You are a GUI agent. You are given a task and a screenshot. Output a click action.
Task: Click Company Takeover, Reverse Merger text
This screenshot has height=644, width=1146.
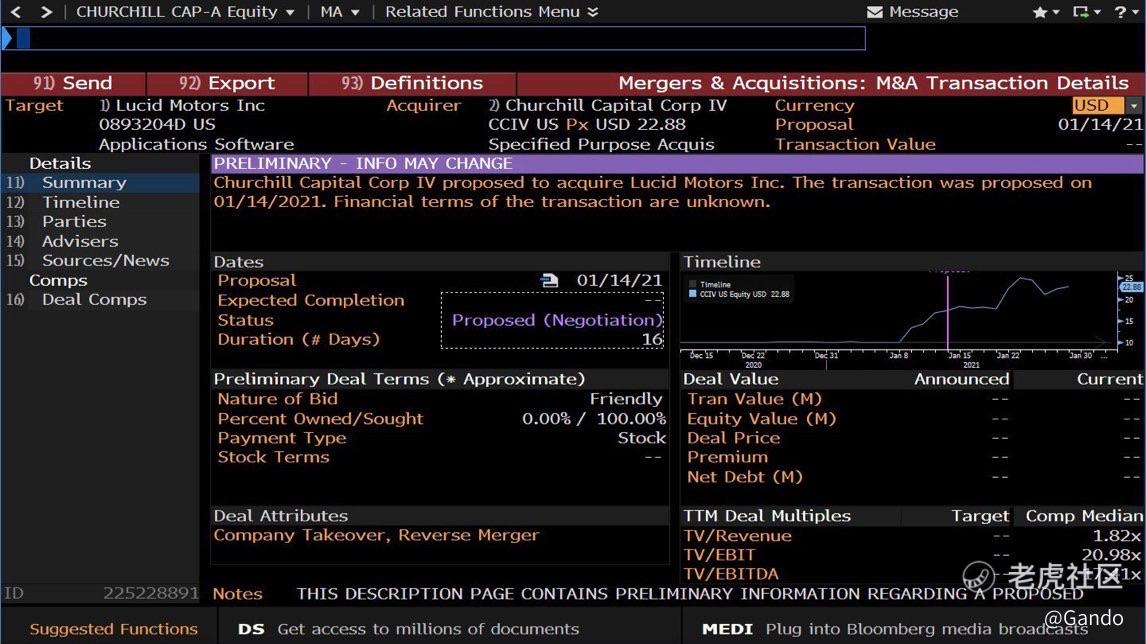[376, 535]
